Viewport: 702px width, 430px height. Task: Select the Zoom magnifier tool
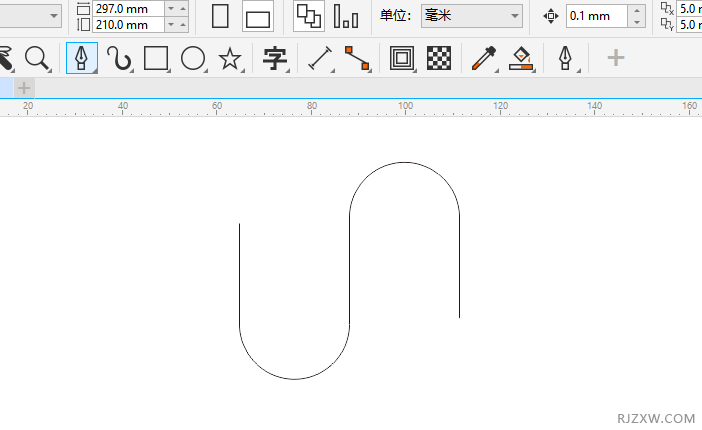pos(37,59)
